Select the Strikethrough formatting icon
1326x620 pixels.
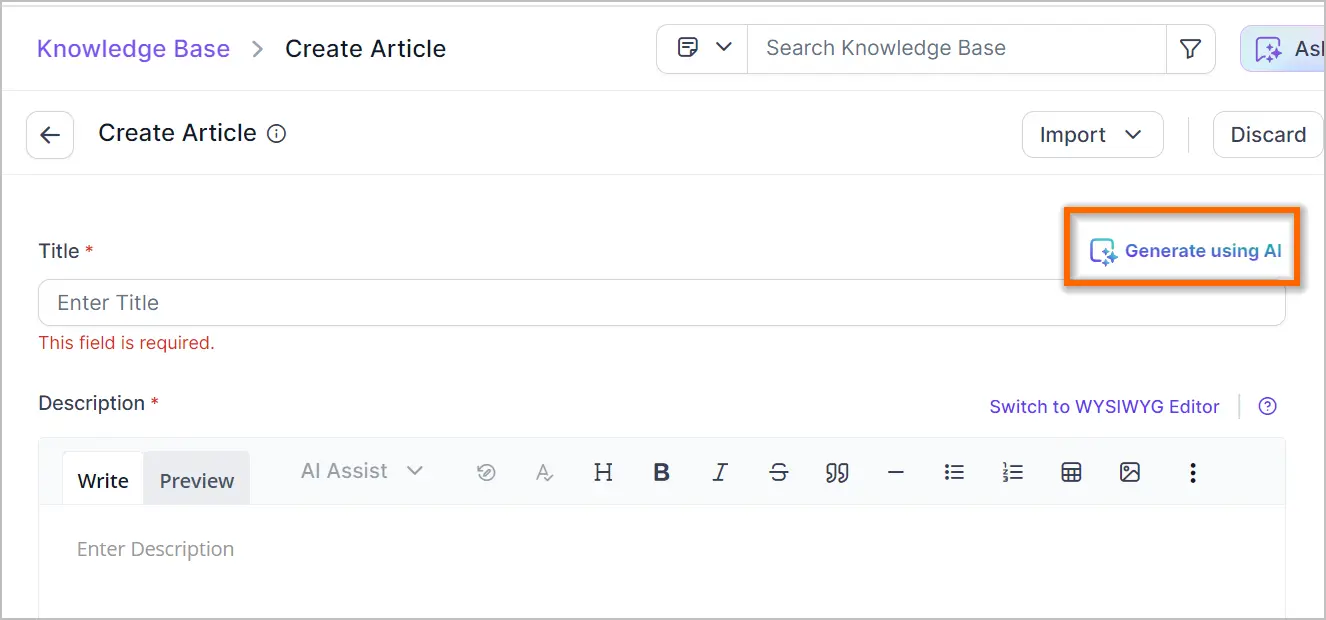point(779,473)
